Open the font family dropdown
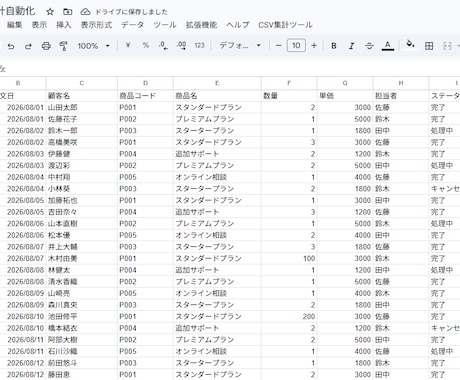This screenshot has width=460, height=380. click(x=240, y=45)
